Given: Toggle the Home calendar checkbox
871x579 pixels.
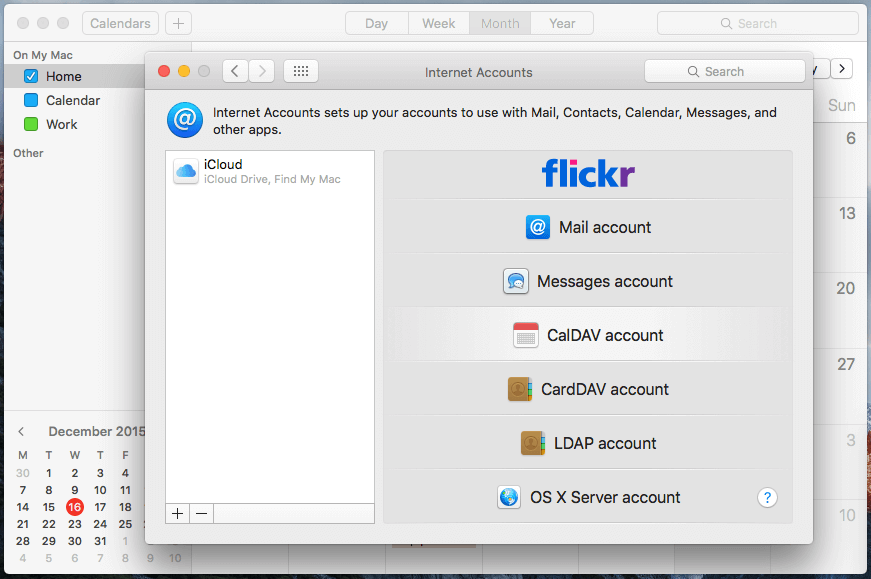Looking at the screenshot, I should 31,76.
